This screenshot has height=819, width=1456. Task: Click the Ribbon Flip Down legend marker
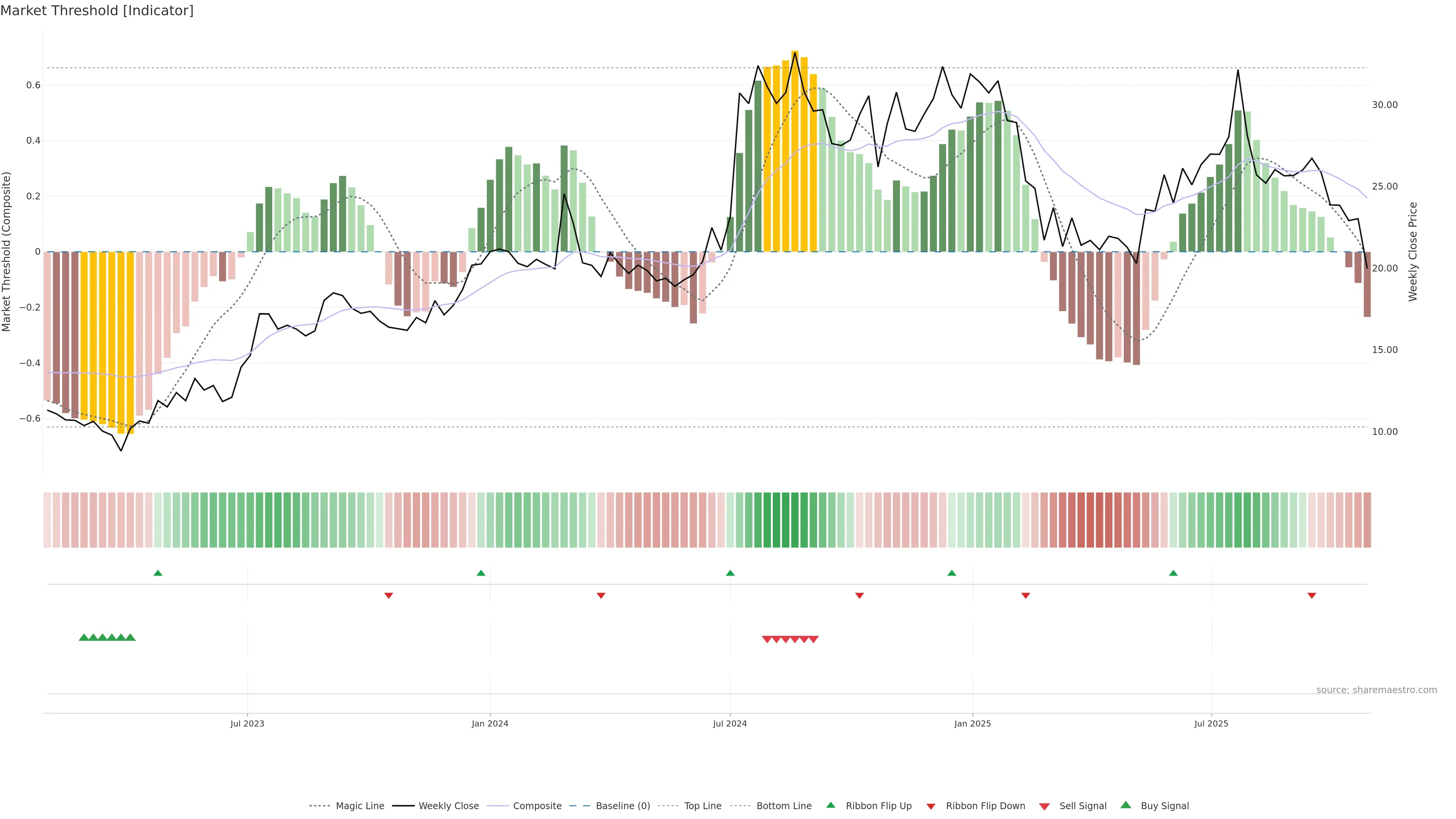point(931,806)
